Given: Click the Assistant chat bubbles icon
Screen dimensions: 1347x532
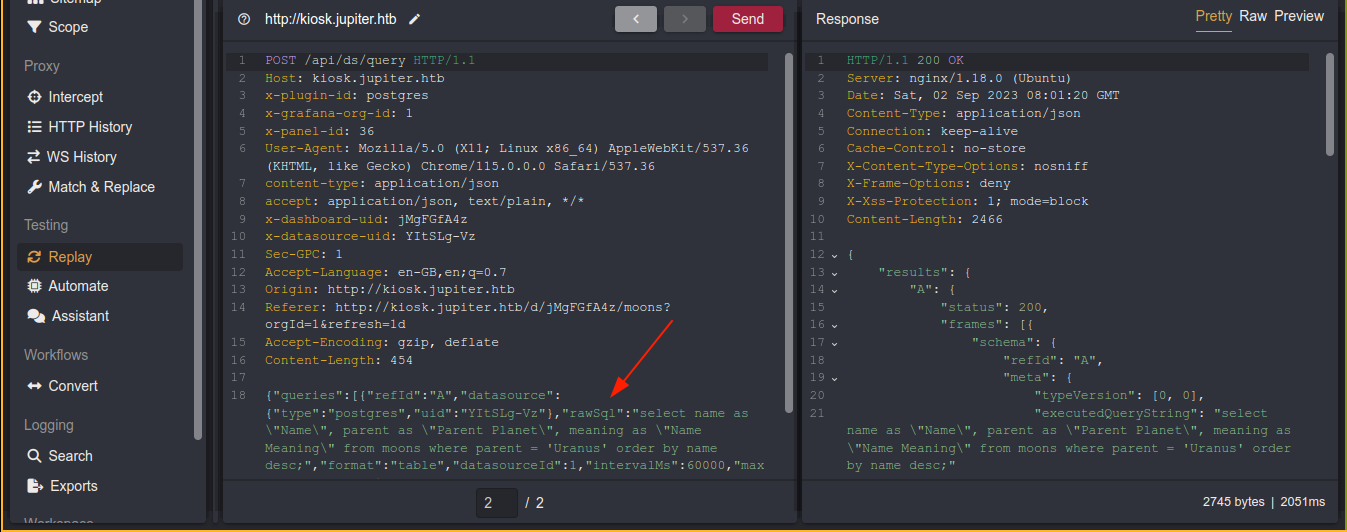Looking at the screenshot, I should pyautogui.click(x=36, y=316).
